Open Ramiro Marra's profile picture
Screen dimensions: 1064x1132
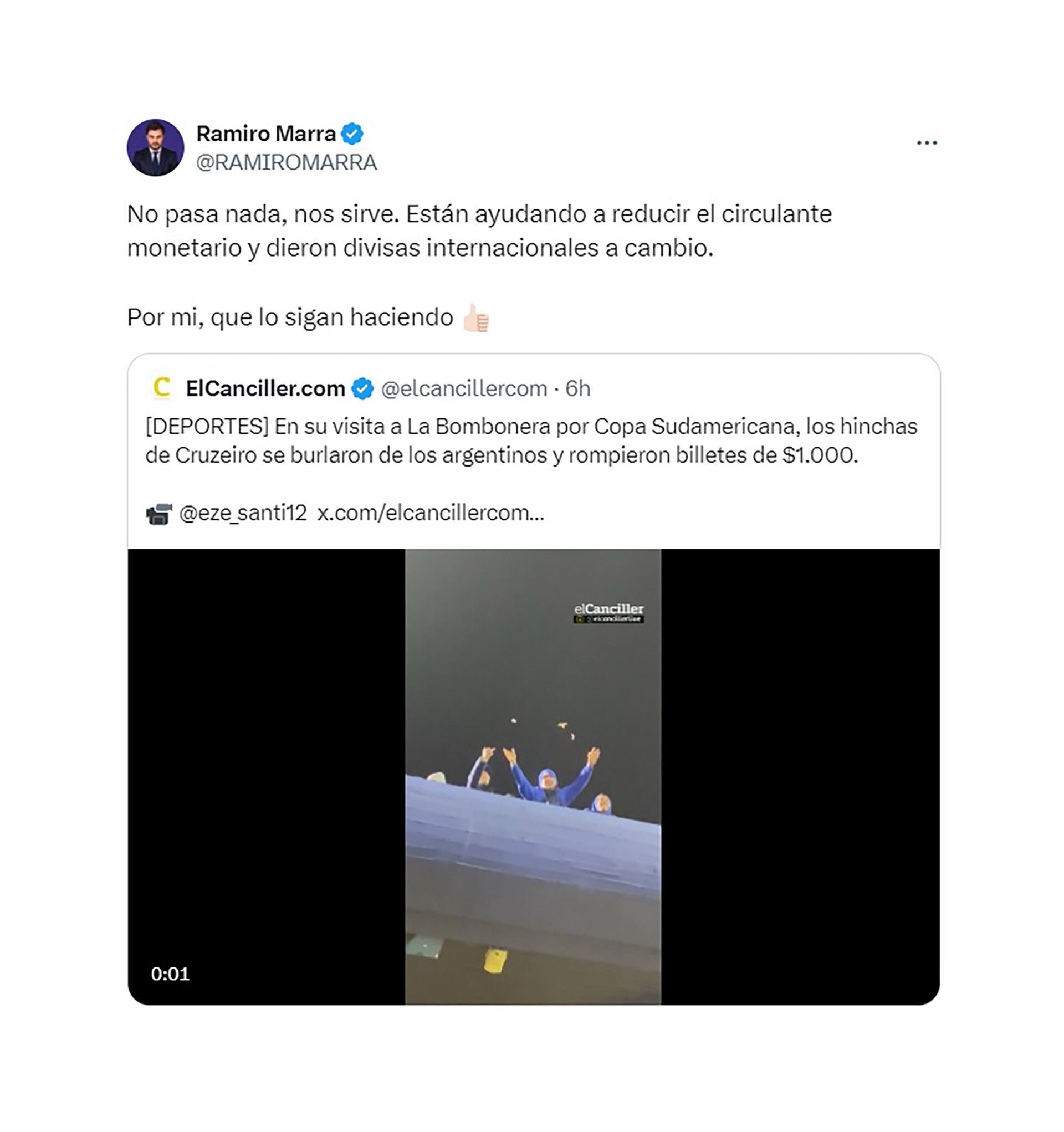pyautogui.click(x=155, y=147)
